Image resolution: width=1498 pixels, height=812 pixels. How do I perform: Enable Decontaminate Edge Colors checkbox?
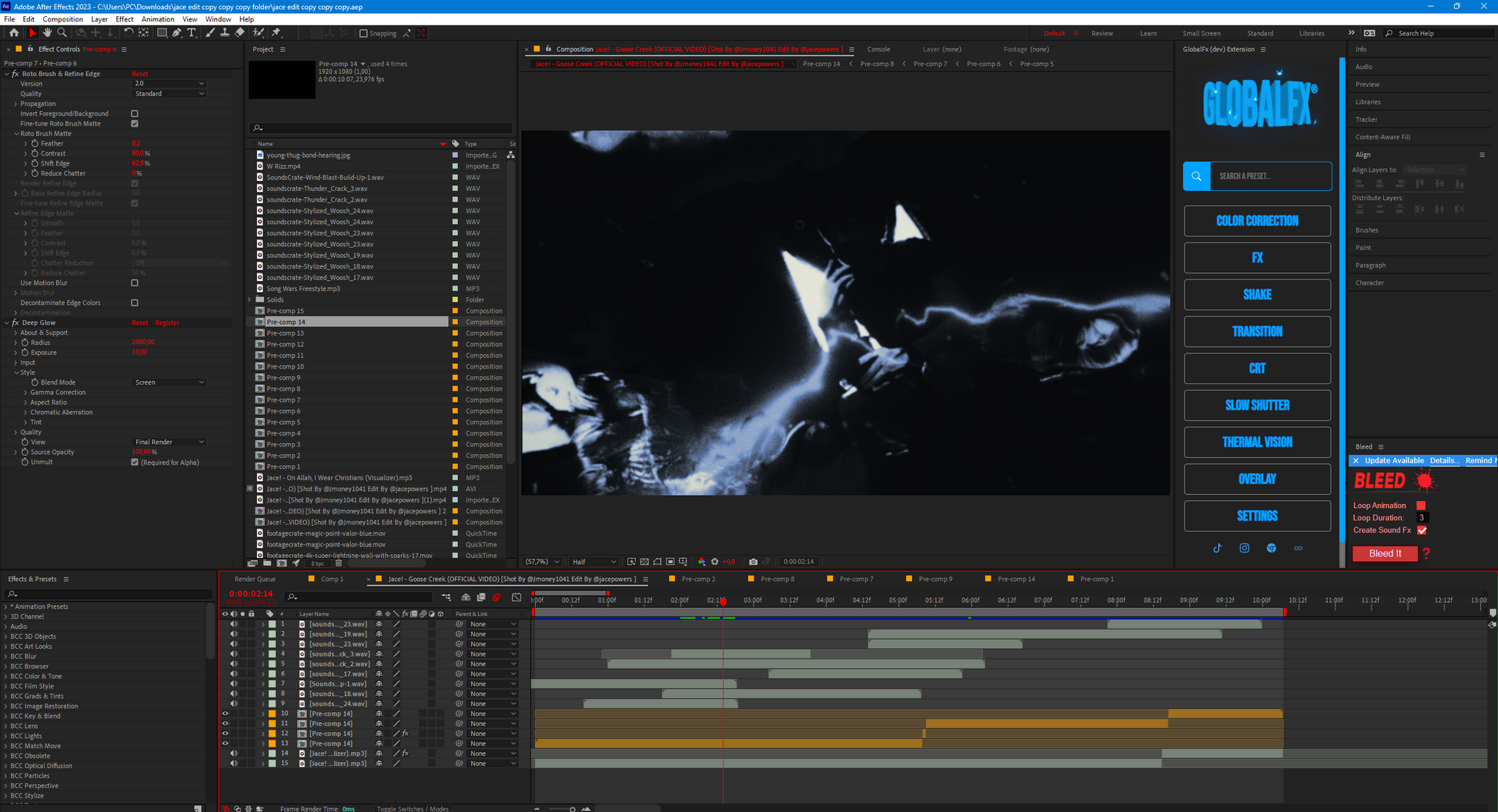pyautogui.click(x=135, y=303)
